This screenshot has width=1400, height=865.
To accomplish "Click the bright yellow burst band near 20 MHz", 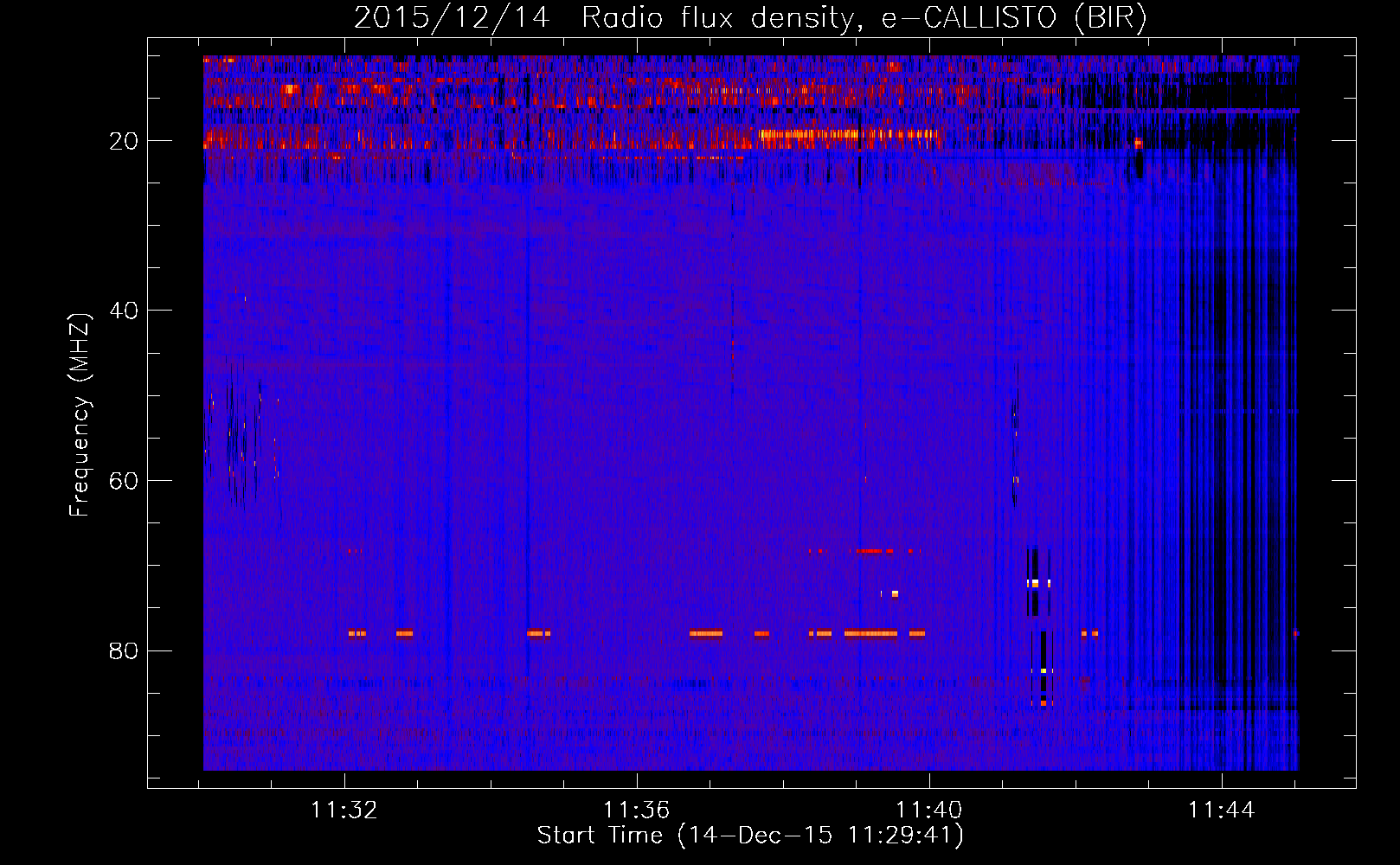I will coord(849,134).
